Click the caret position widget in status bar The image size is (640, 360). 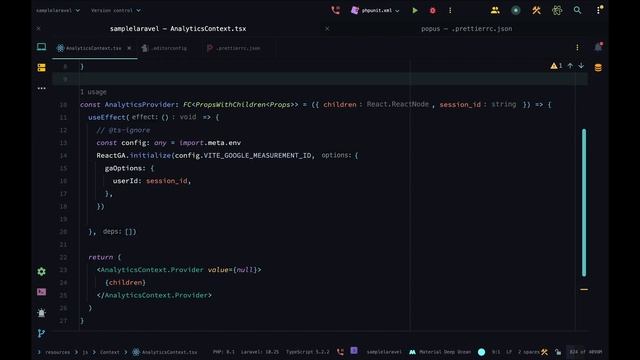[496, 352]
